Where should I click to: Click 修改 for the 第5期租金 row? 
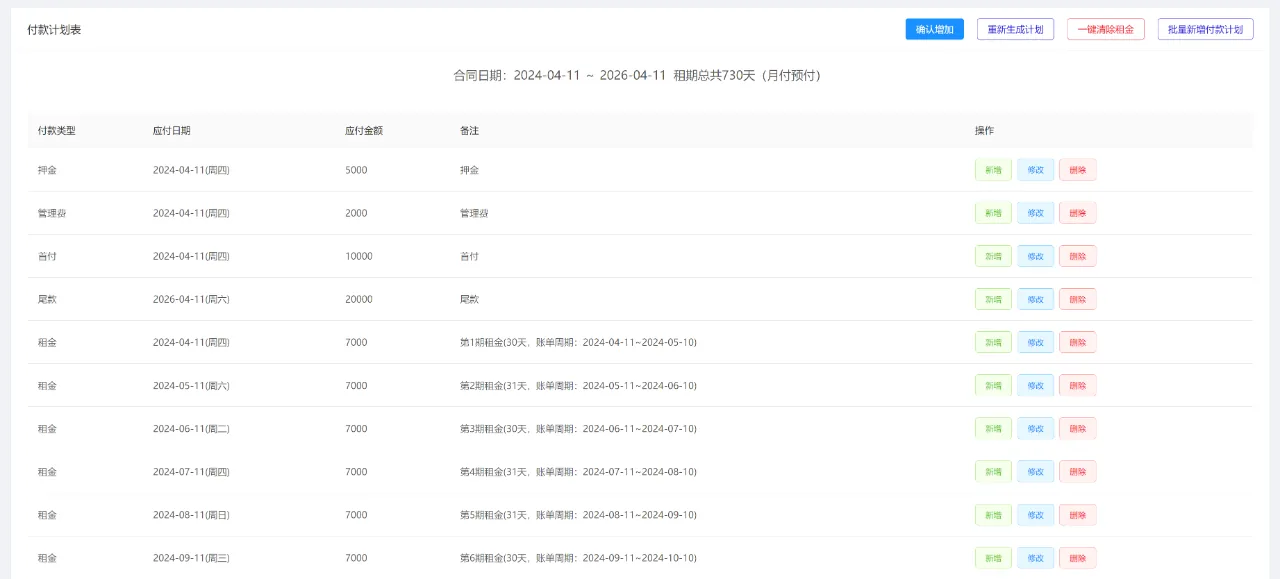coord(1036,514)
